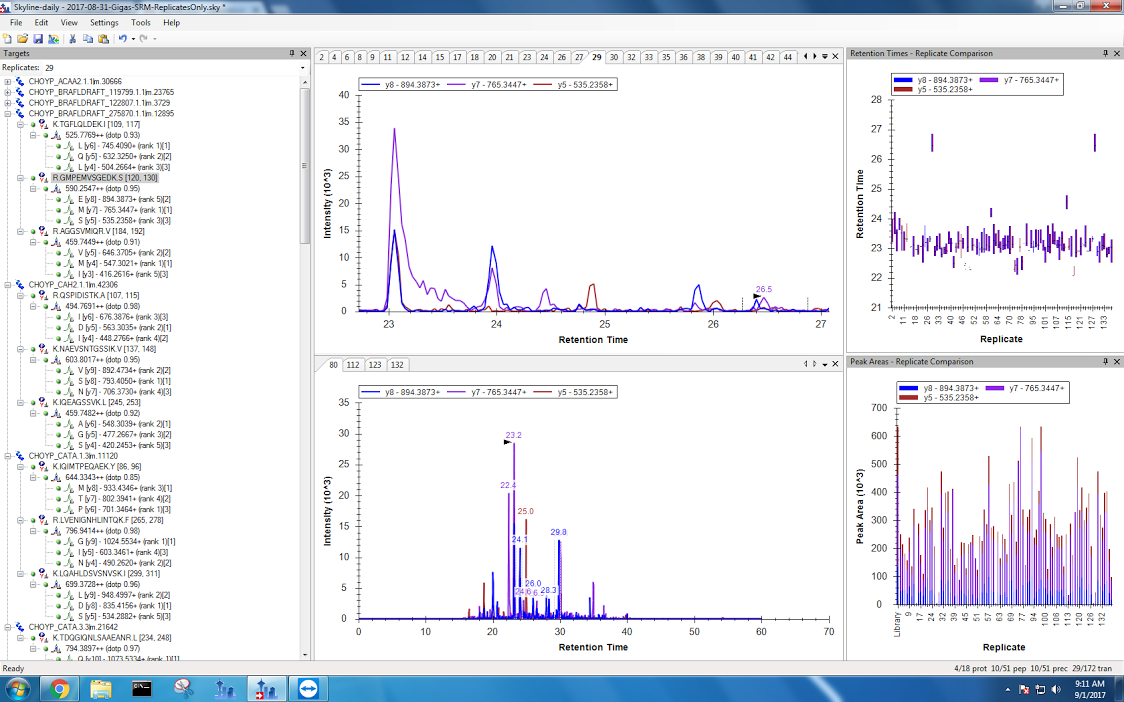The image size is (1124, 702).
Task: Click the Undo arrow icon
Action: pos(122,38)
